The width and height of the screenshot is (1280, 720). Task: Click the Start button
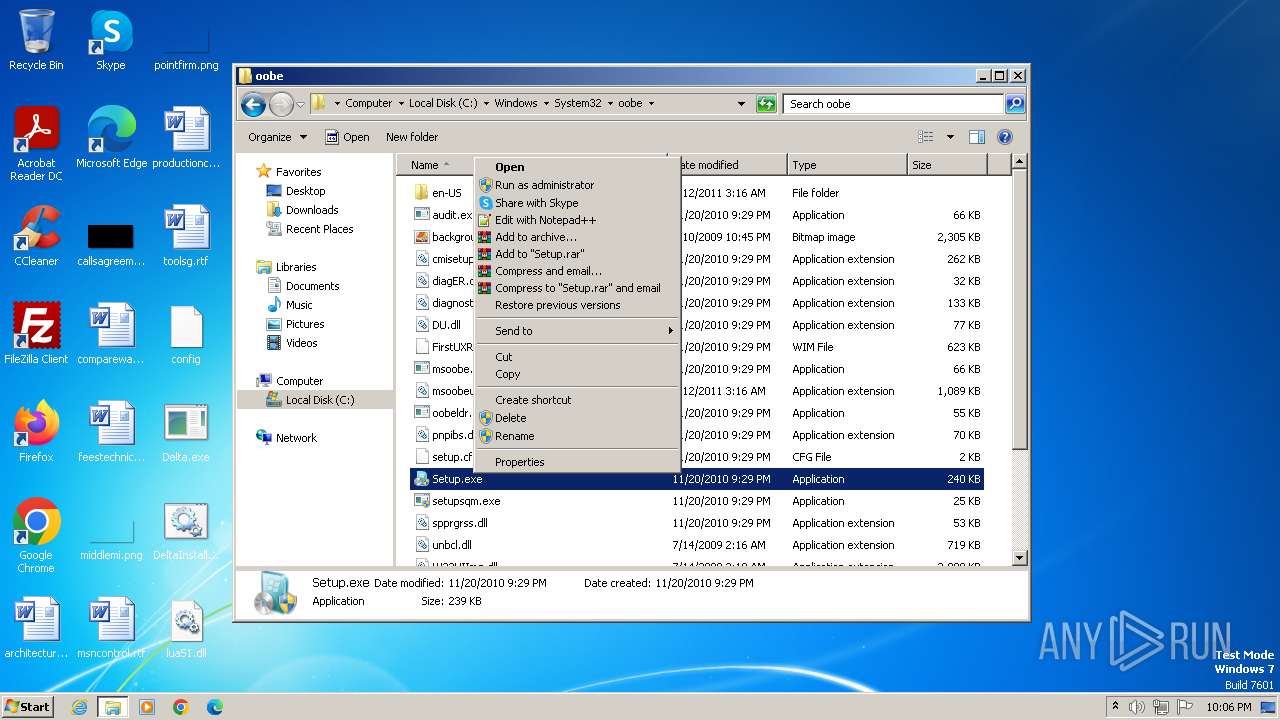[28, 706]
